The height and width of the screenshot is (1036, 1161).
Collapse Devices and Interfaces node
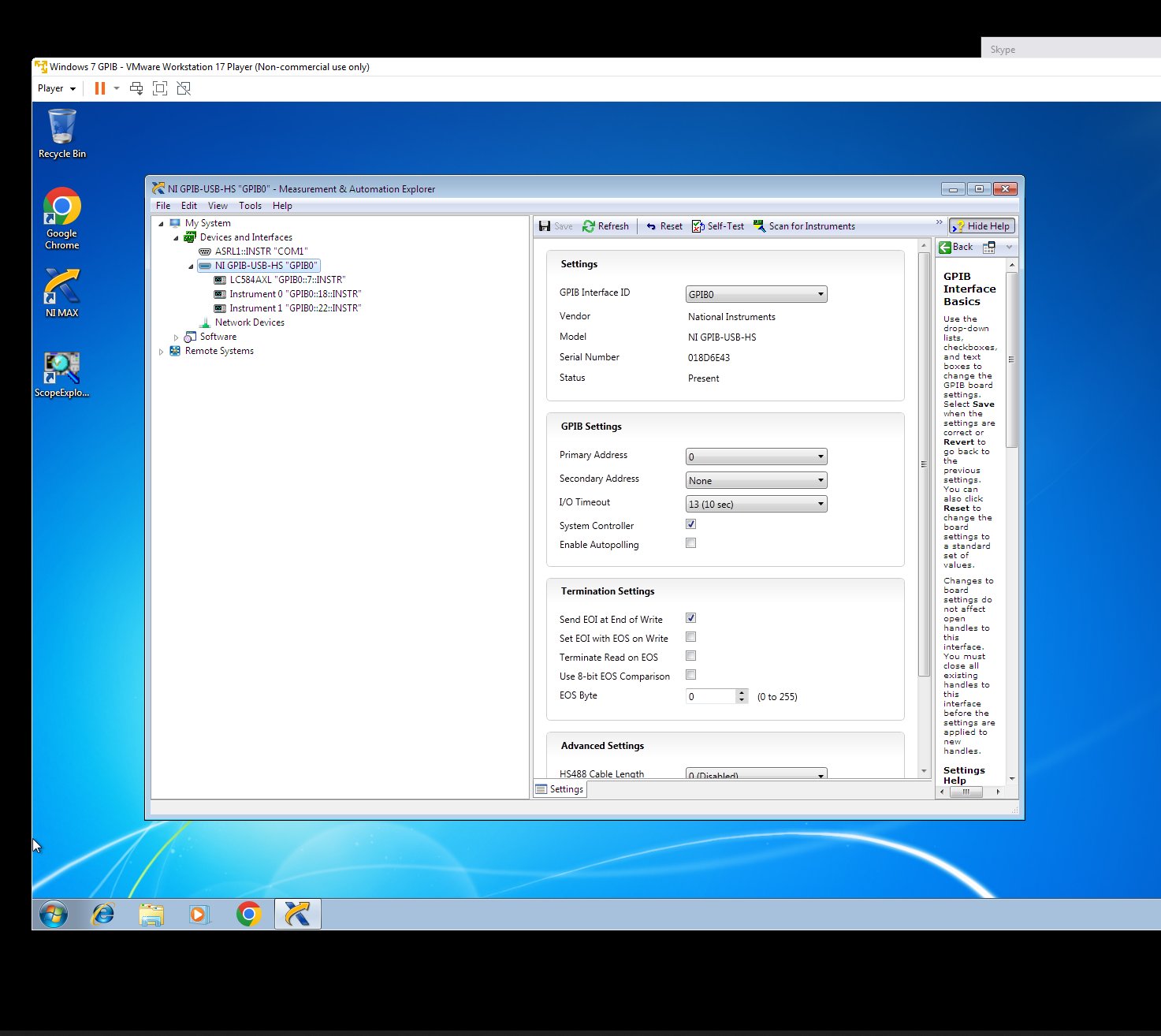(176, 238)
